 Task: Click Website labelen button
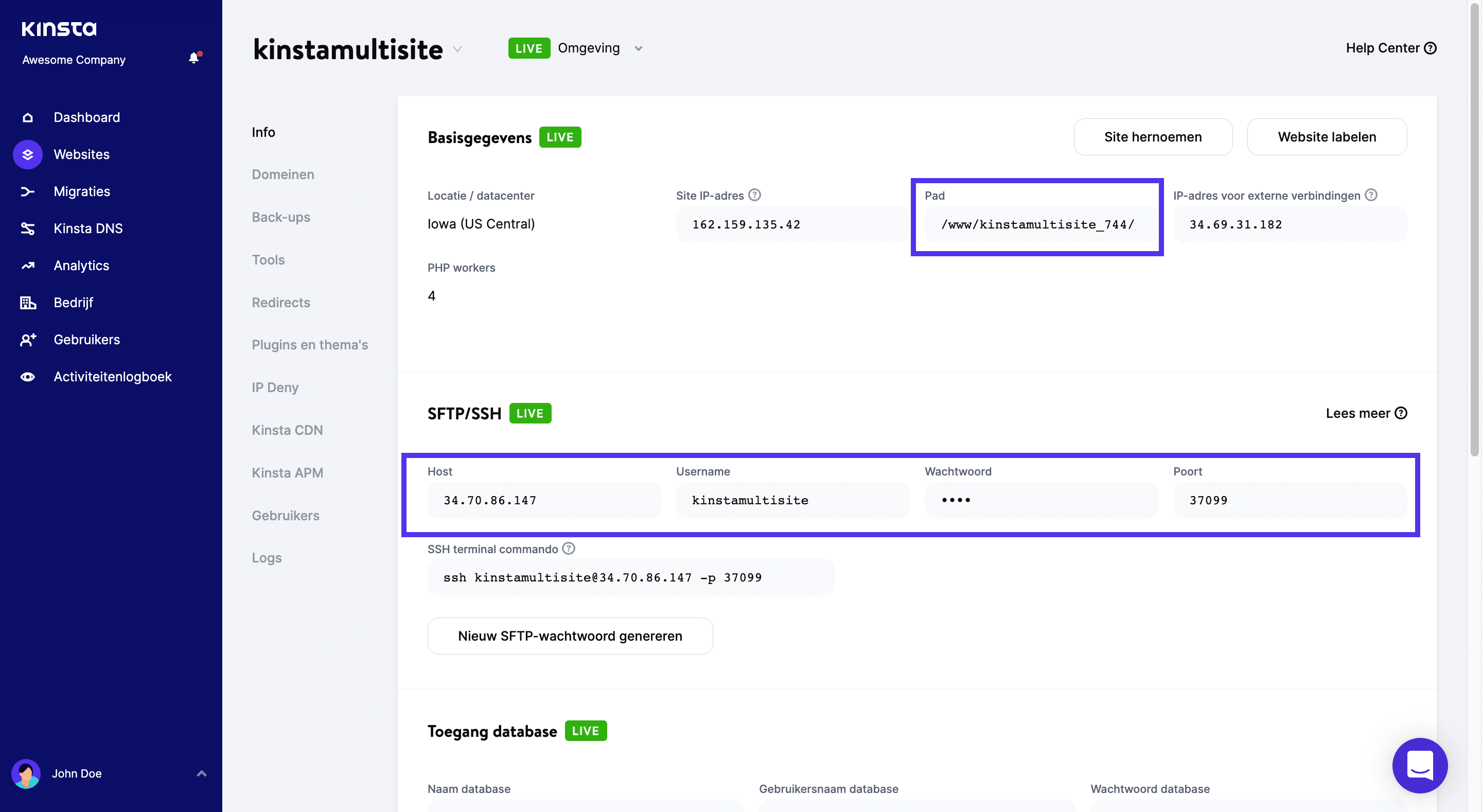coord(1326,137)
